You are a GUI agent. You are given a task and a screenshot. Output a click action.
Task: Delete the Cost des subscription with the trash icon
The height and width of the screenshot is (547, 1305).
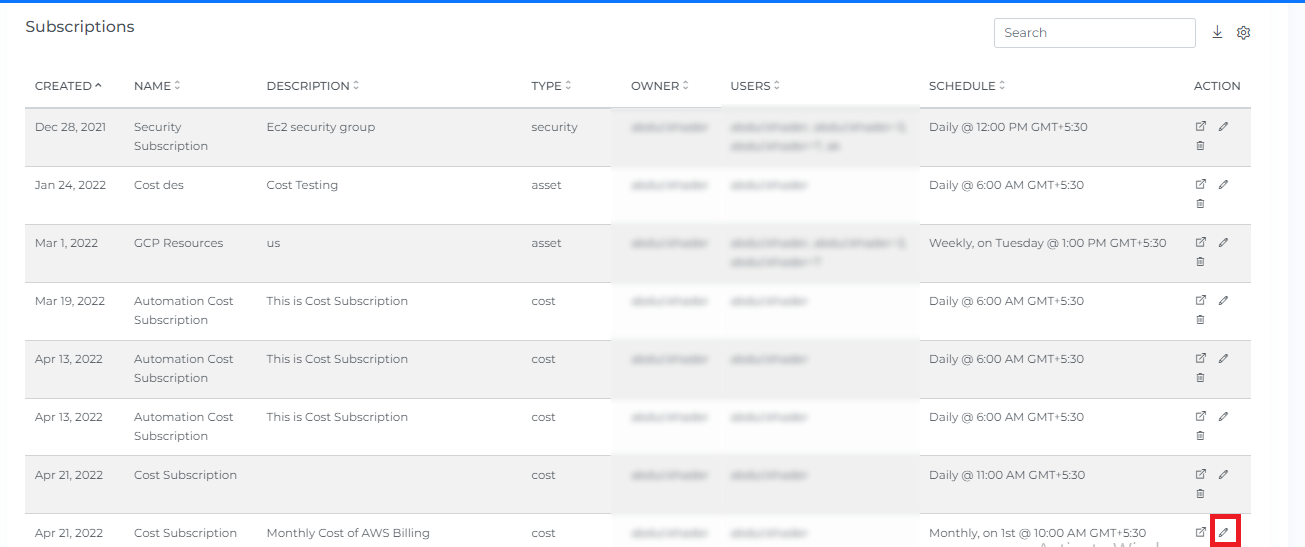point(1201,204)
